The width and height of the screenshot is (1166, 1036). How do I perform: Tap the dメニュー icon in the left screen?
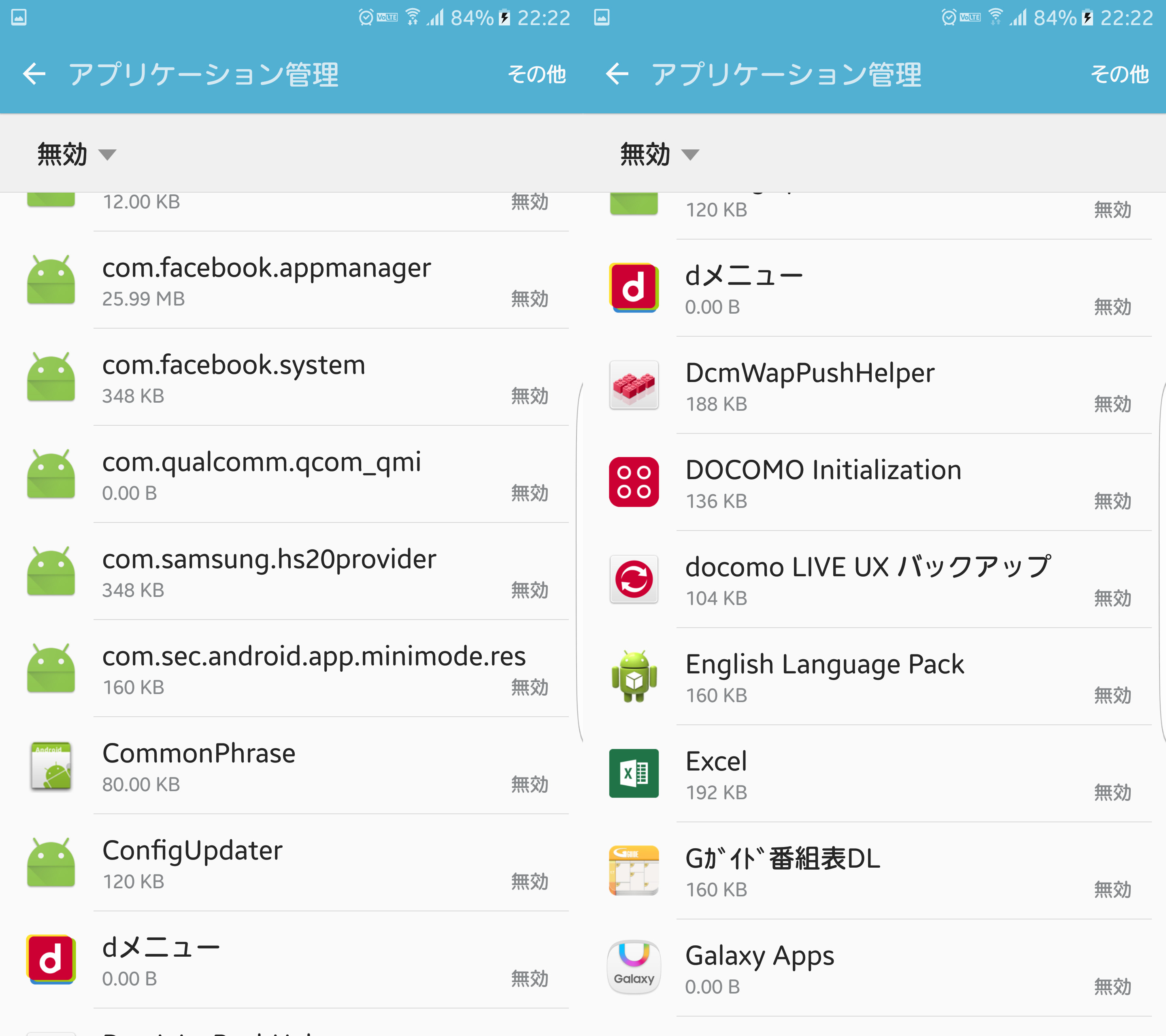pyautogui.click(x=51, y=960)
